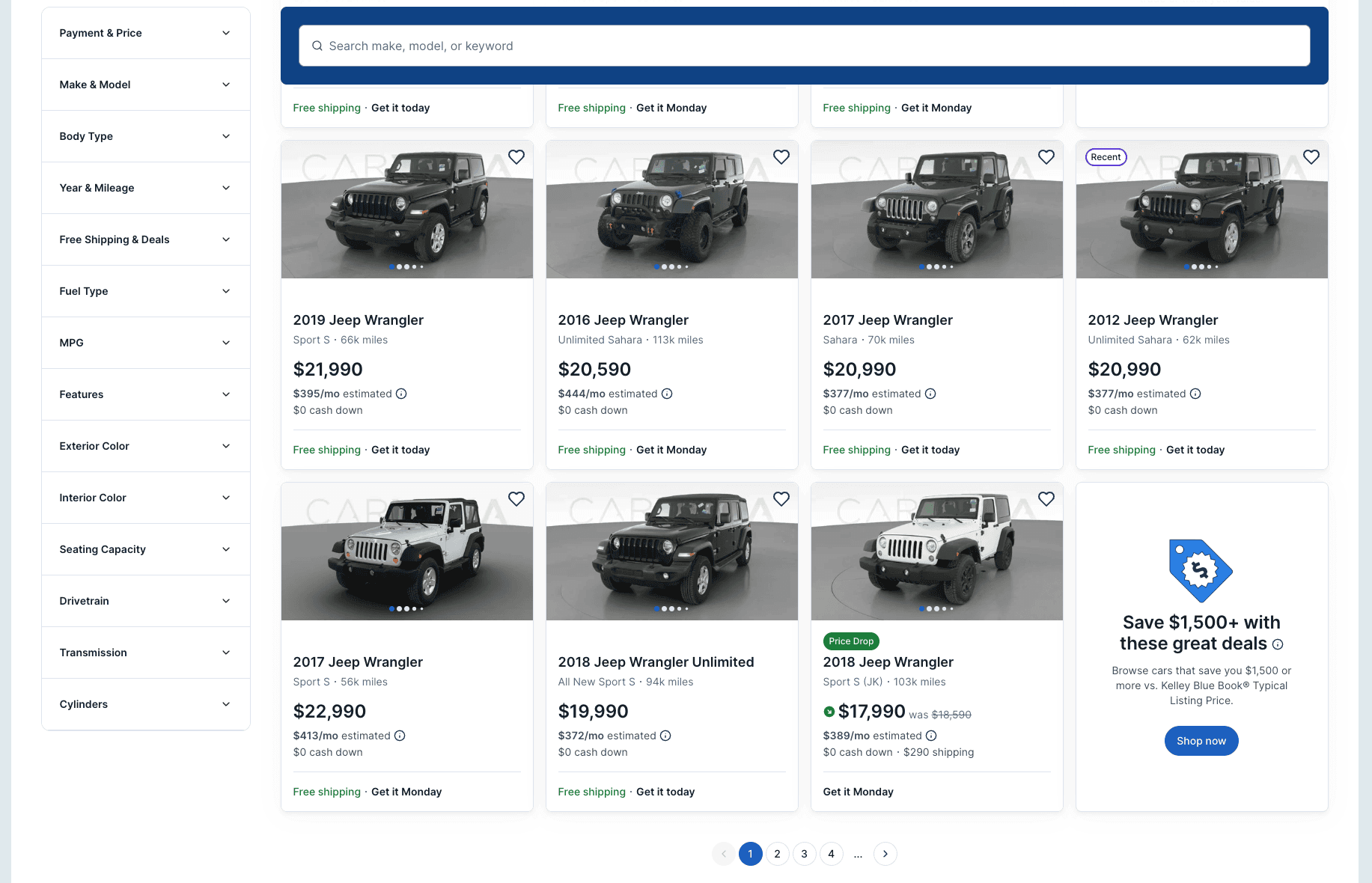
Task: Favorite the white 2017 Wrangler Sport S
Action: click(x=516, y=499)
